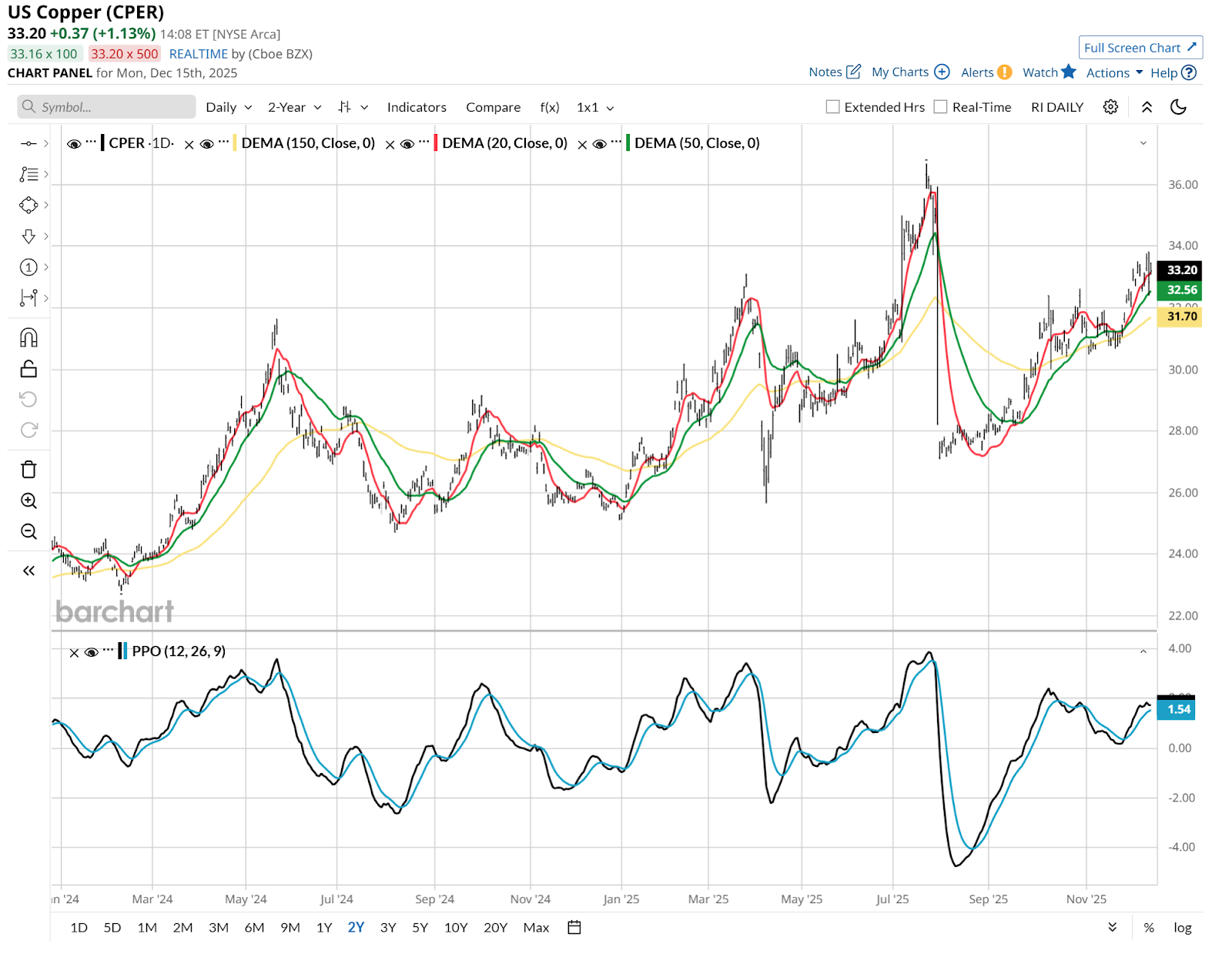The height and width of the screenshot is (974, 1232).
Task: Click the trash delete drawings icon
Action: [28, 470]
